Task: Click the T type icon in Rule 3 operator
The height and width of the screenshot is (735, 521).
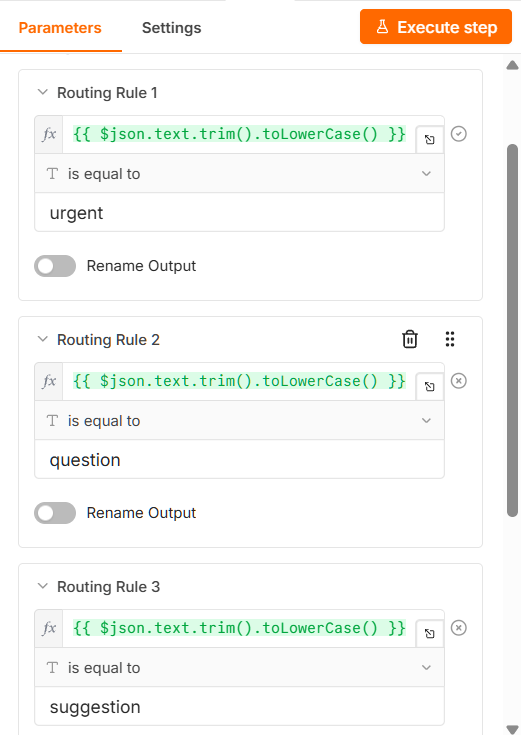Action: [x=53, y=668]
